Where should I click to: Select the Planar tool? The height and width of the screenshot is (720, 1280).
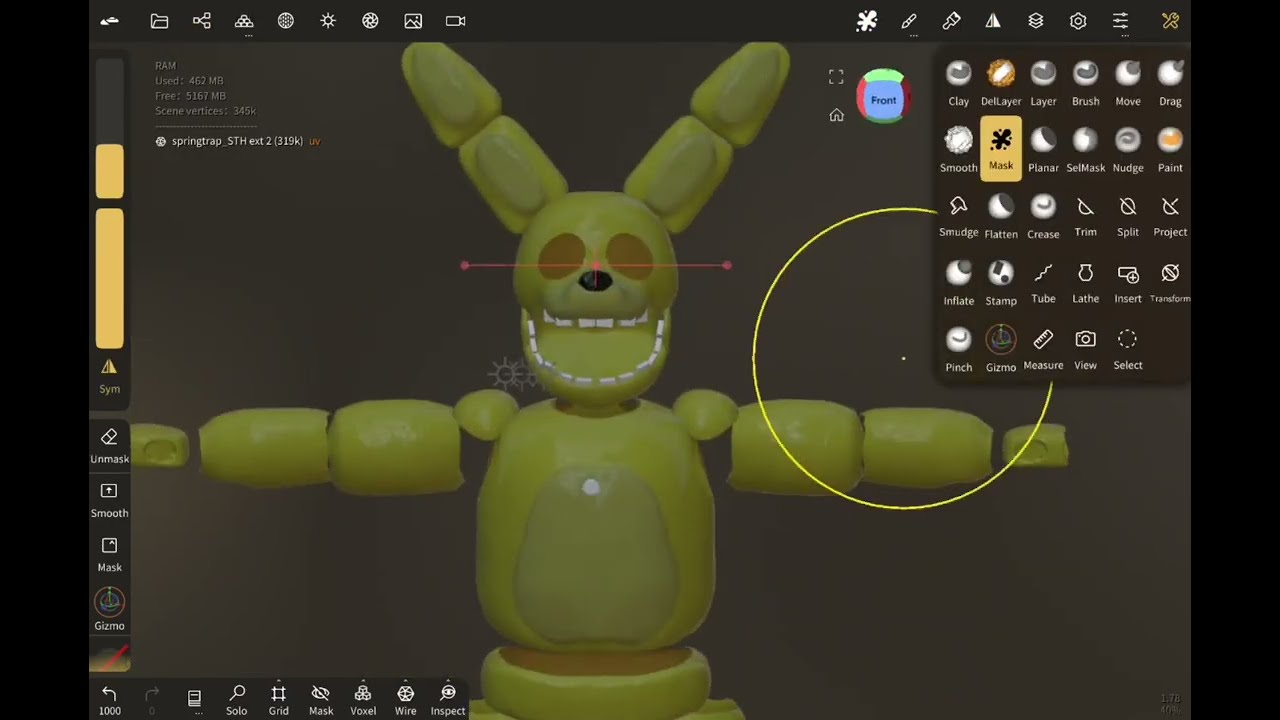click(x=1043, y=150)
